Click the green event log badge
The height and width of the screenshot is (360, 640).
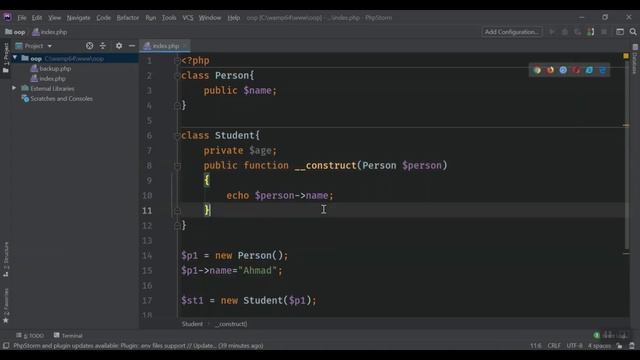(596, 335)
